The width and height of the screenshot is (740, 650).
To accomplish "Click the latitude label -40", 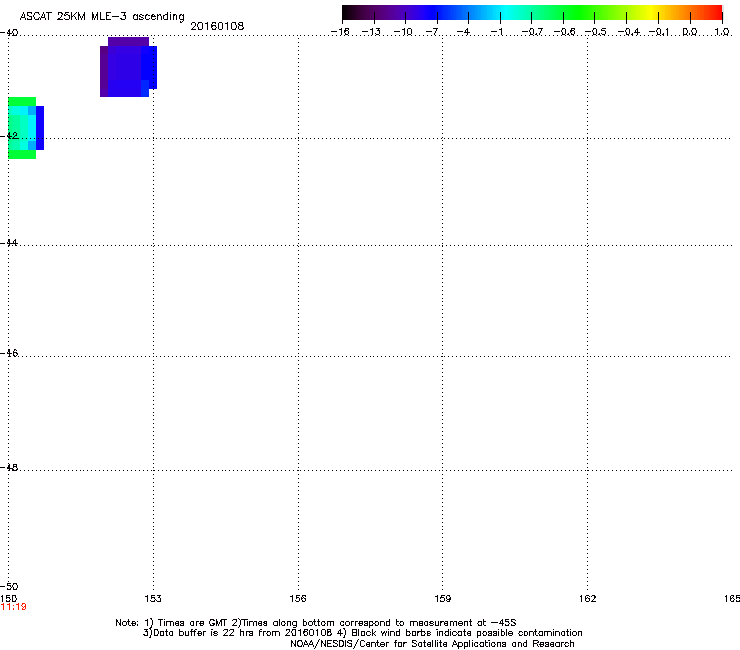I will point(9,33).
